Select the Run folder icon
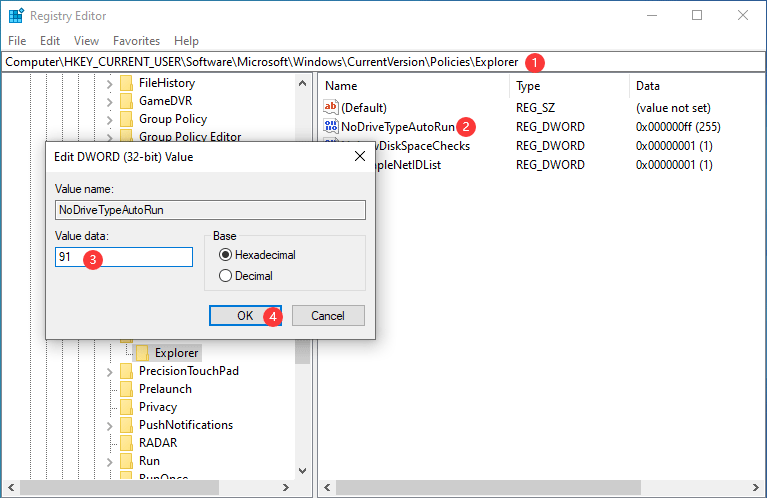 coord(126,461)
